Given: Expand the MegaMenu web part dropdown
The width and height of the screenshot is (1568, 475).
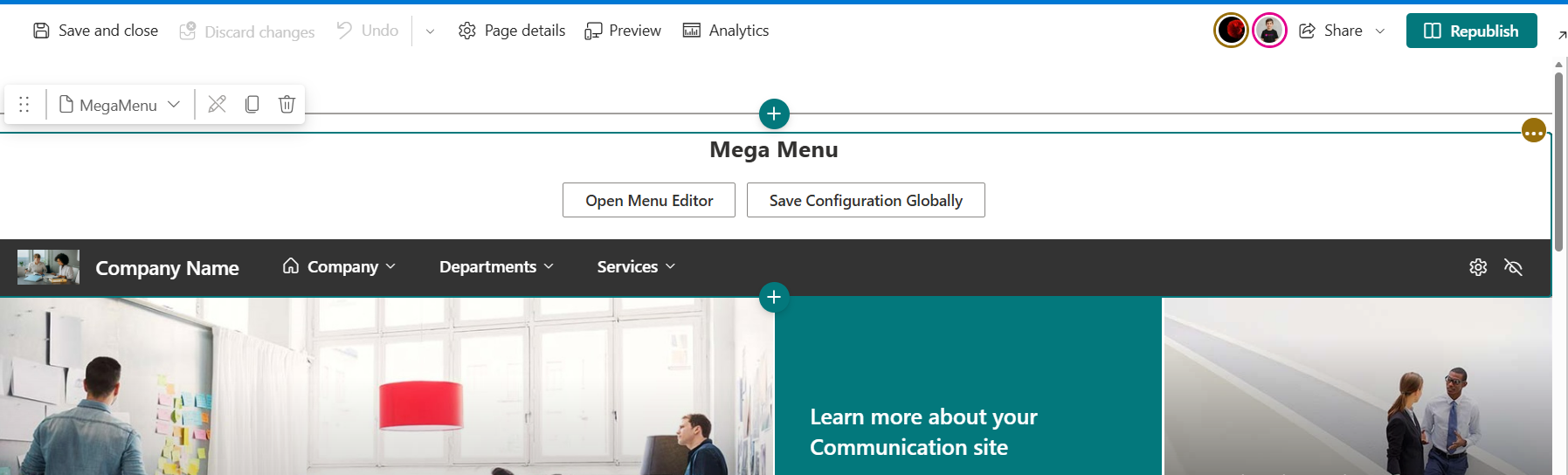Looking at the screenshot, I should (174, 105).
